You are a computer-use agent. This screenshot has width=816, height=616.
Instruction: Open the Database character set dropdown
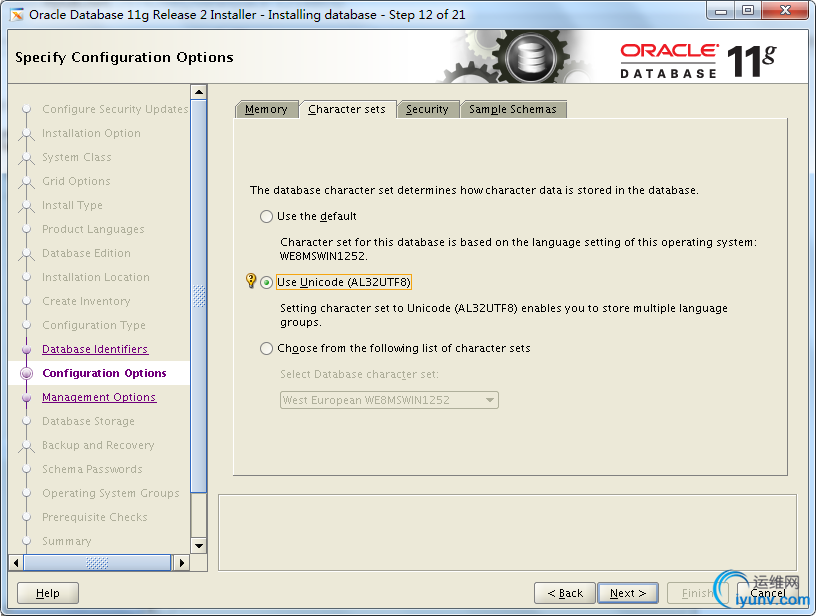click(389, 400)
